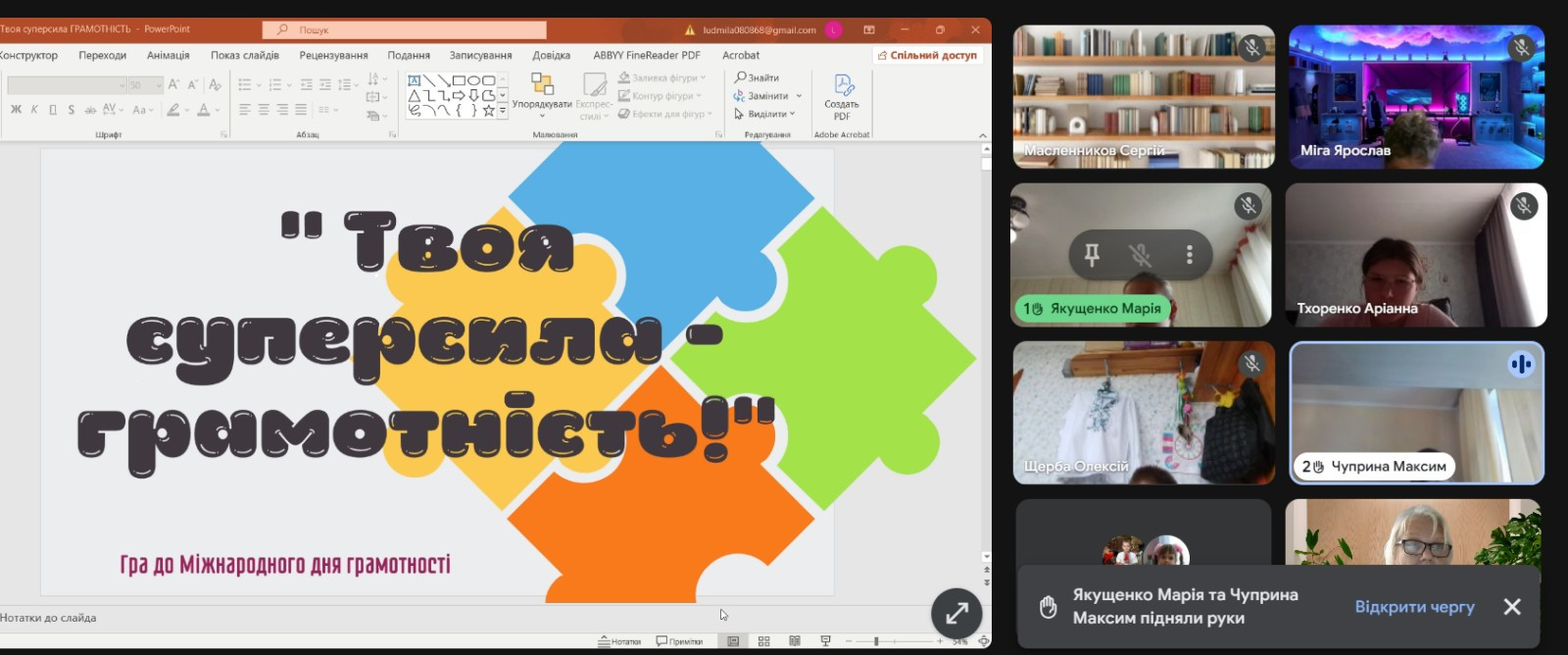The height and width of the screenshot is (655, 1568).
Task: Click the Создать PDF Acrobat icon
Action: click(842, 86)
